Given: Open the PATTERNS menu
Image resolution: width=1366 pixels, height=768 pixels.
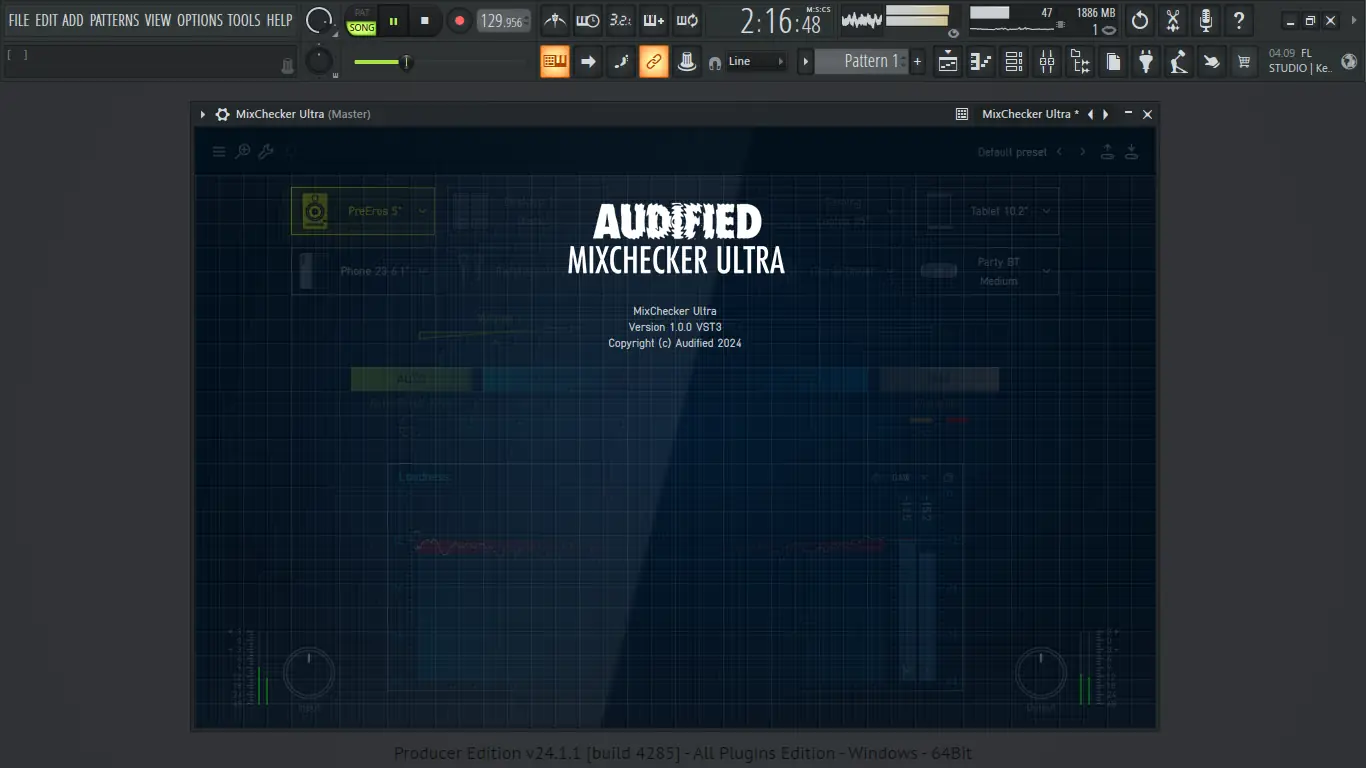Looking at the screenshot, I should point(115,20).
